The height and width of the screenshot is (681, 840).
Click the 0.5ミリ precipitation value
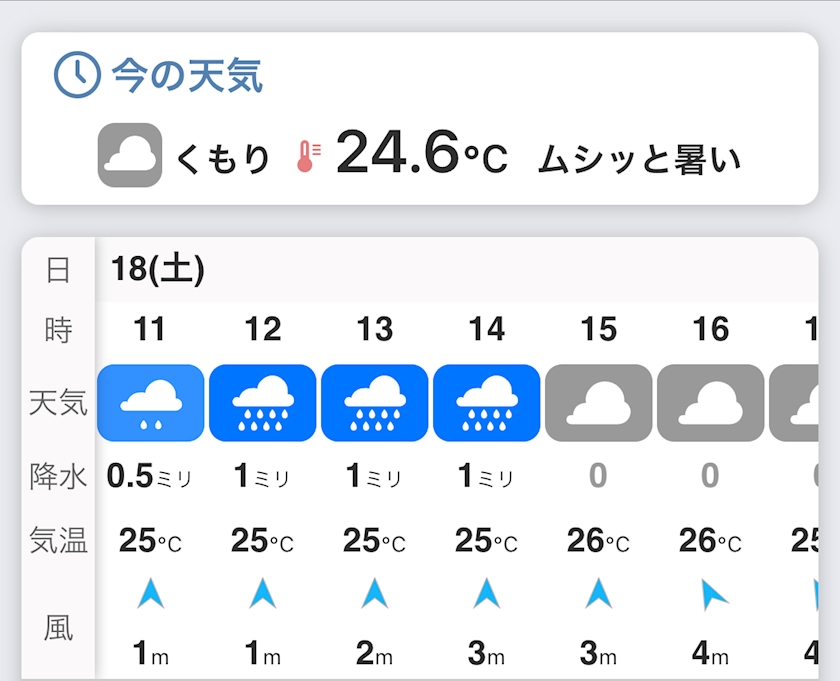coord(149,476)
